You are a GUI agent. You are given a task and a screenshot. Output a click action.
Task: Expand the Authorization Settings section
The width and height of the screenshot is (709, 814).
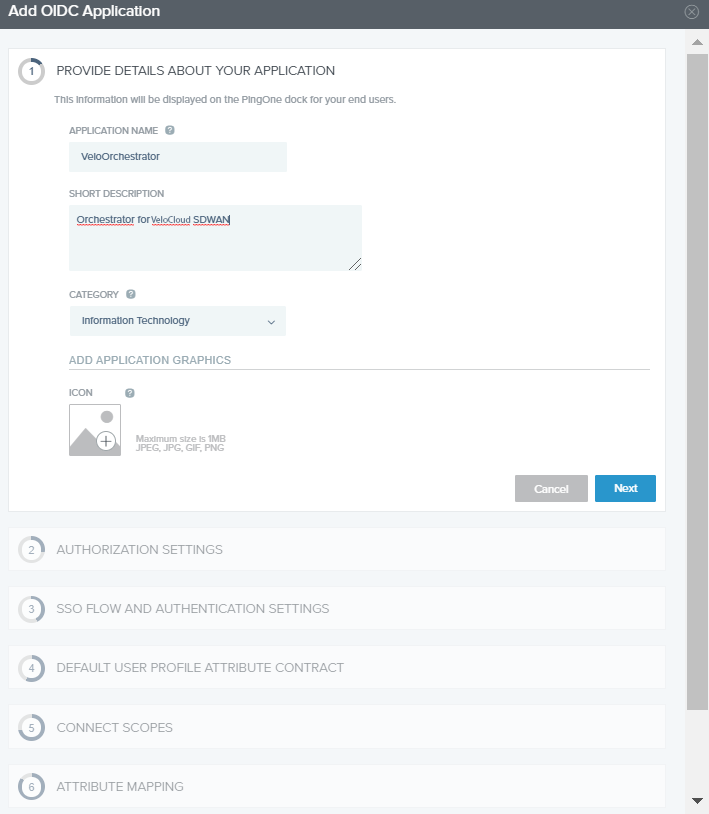[x=139, y=549]
